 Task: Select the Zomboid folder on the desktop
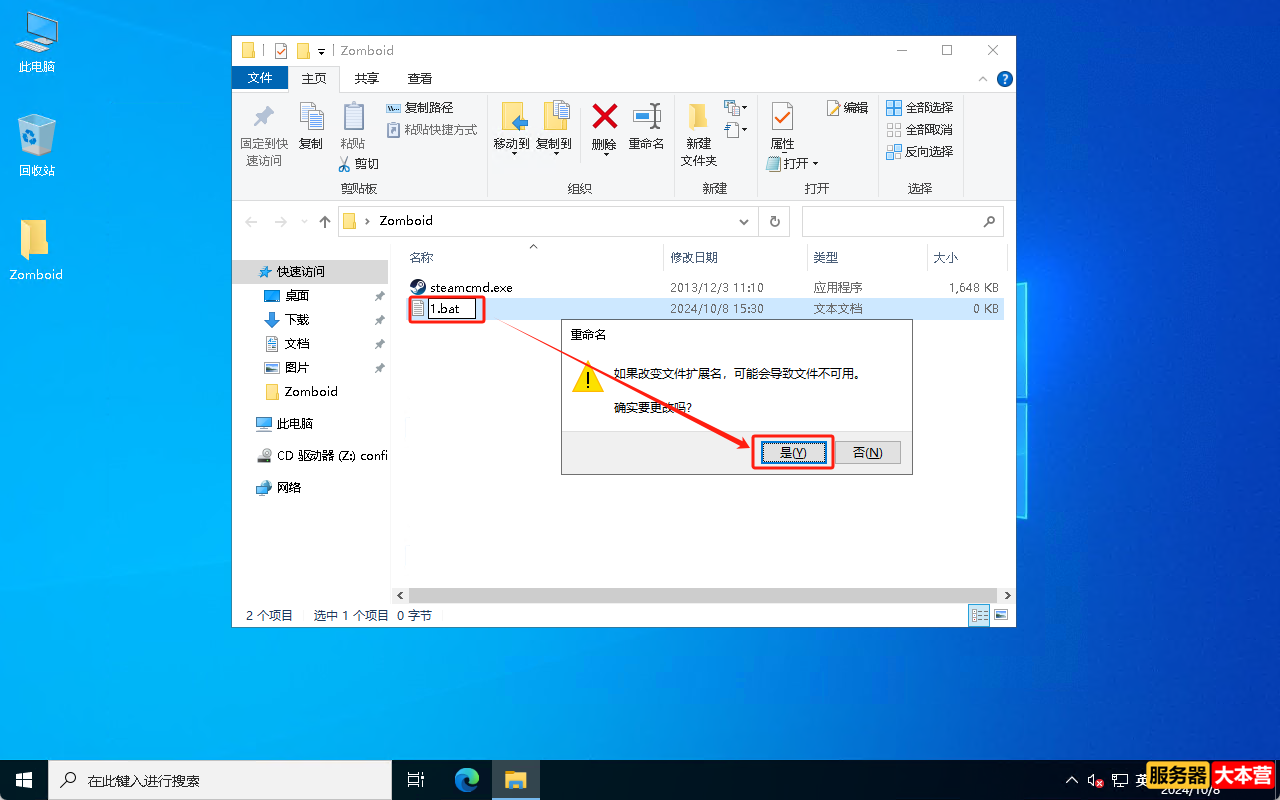[x=36, y=250]
